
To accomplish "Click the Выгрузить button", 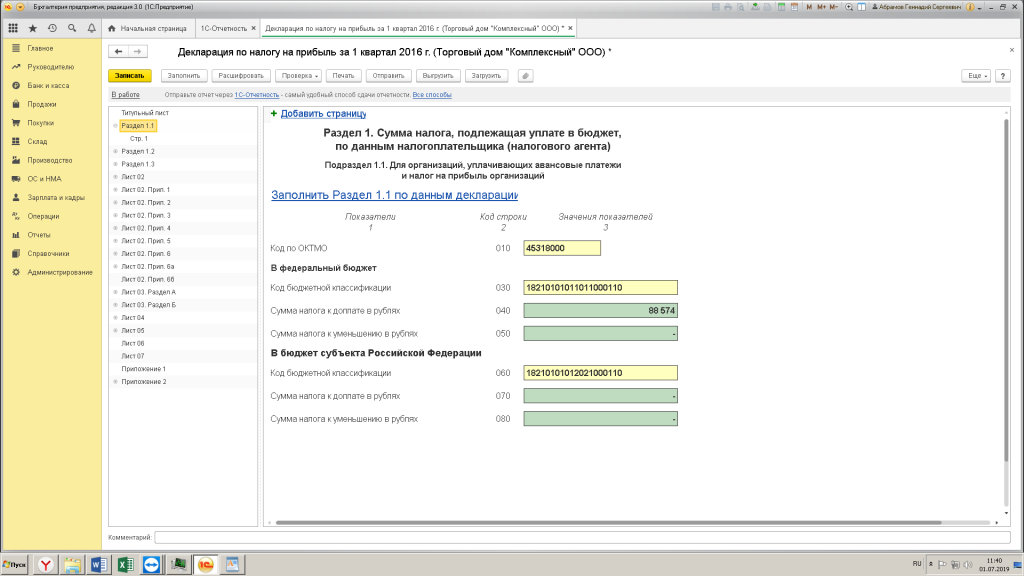I will [x=438, y=76].
